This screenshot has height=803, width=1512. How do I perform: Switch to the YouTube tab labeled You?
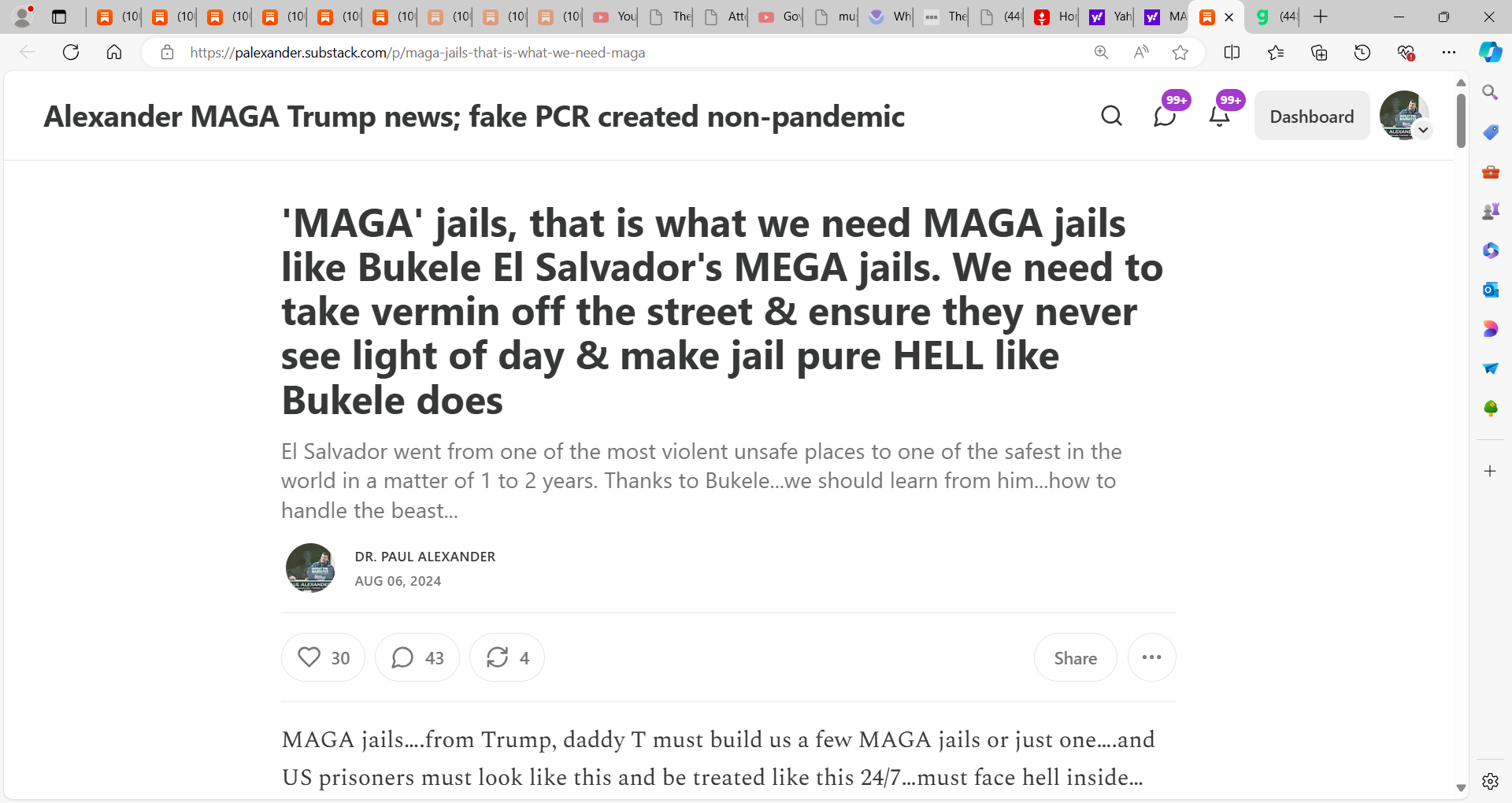(613, 17)
